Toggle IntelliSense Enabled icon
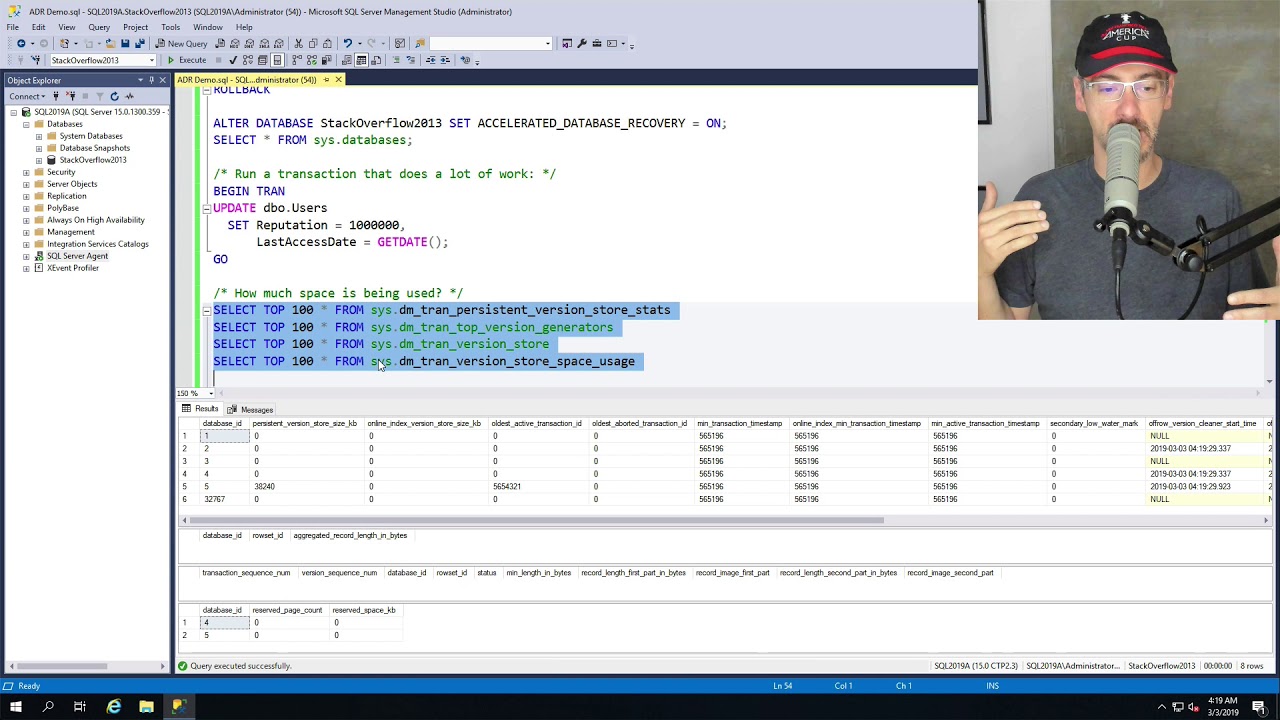The width and height of the screenshot is (1280, 720). click(277, 60)
